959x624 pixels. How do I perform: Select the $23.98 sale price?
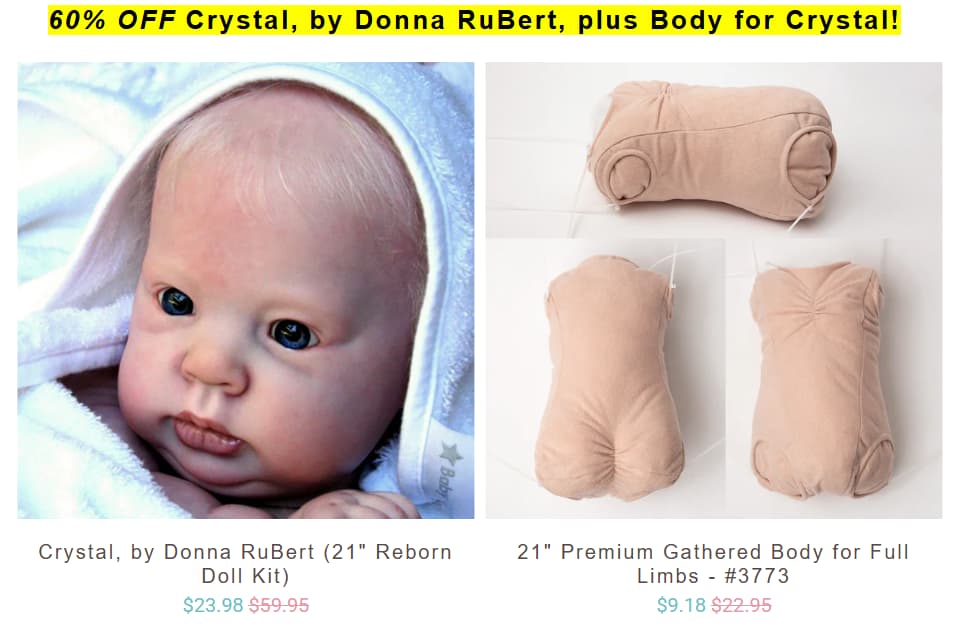213,605
